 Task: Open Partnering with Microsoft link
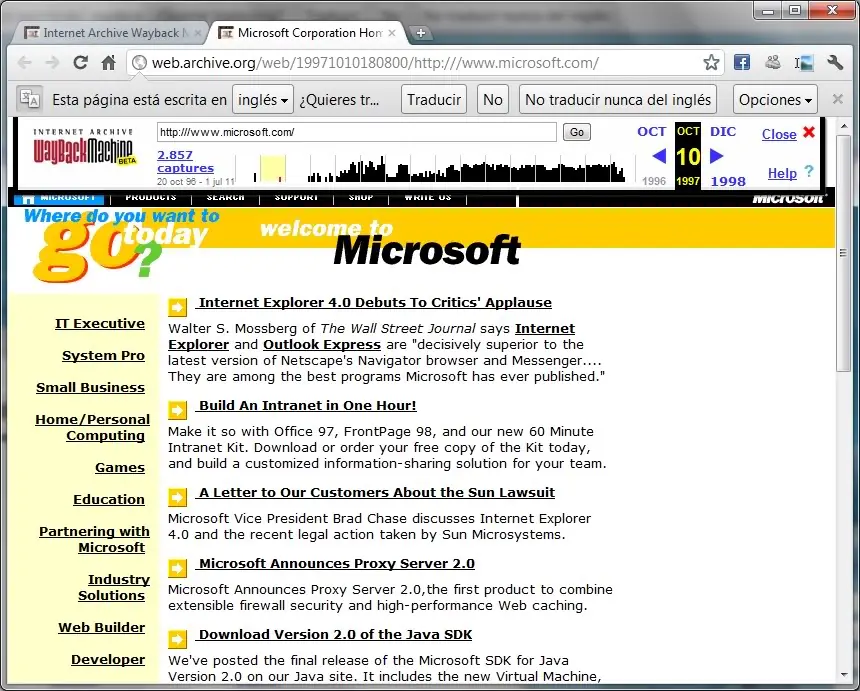point(94,539)
